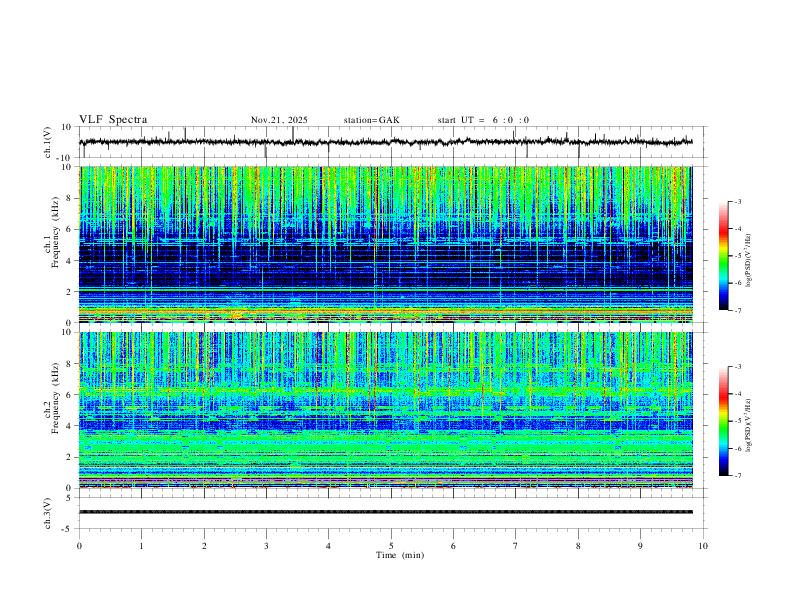This screenshot has height=612, width=792.
Task: Select the "start UT = 6 : 0 : 0" text
Action: point(483,120)
